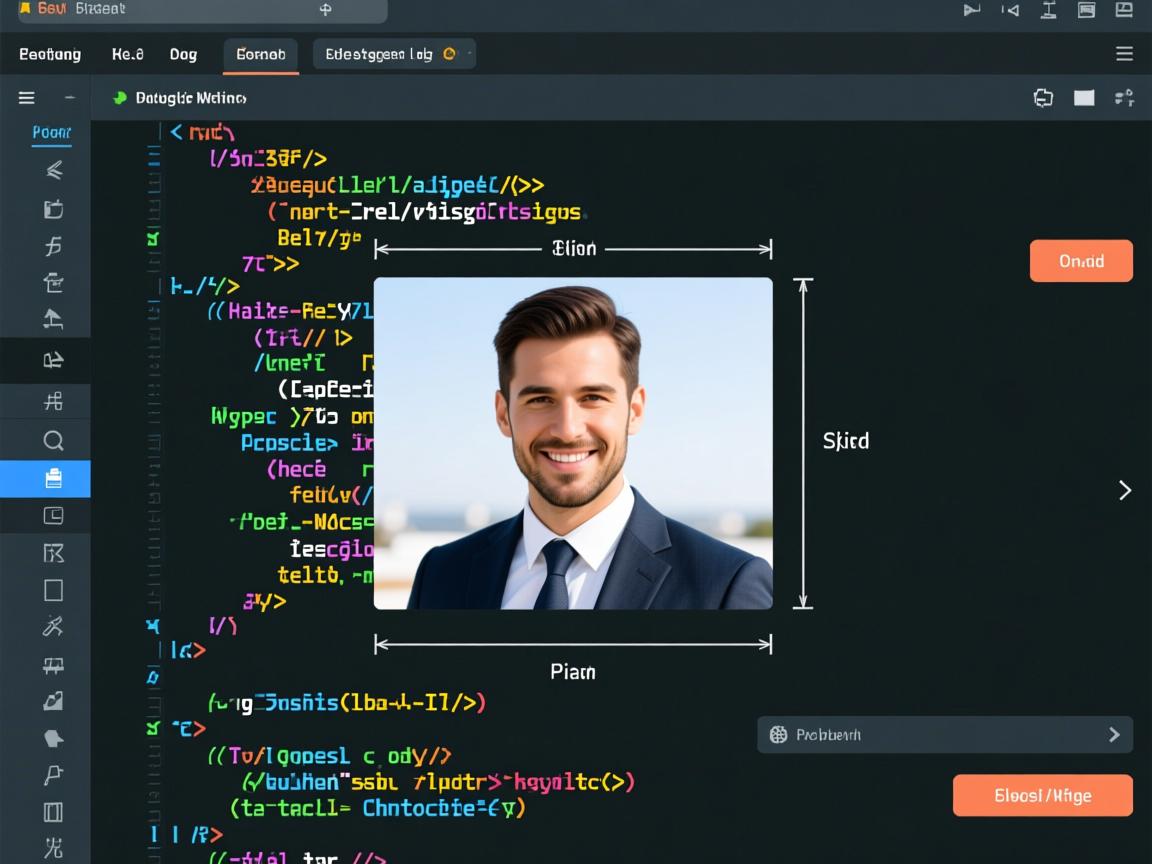This screenshot has height=864, width=1152.
Task: Click the flag icon in left sidebar
Action: [53, 773]
